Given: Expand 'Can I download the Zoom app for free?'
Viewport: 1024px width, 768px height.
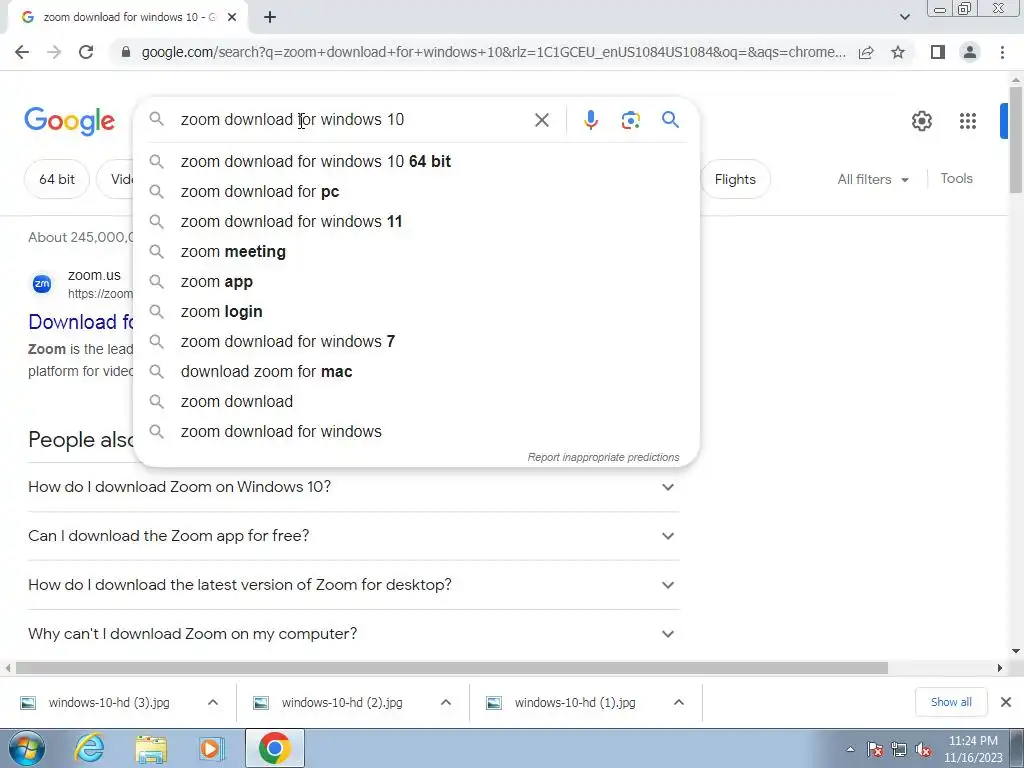Looking at the screenshot, I should [x=354, y=536].
